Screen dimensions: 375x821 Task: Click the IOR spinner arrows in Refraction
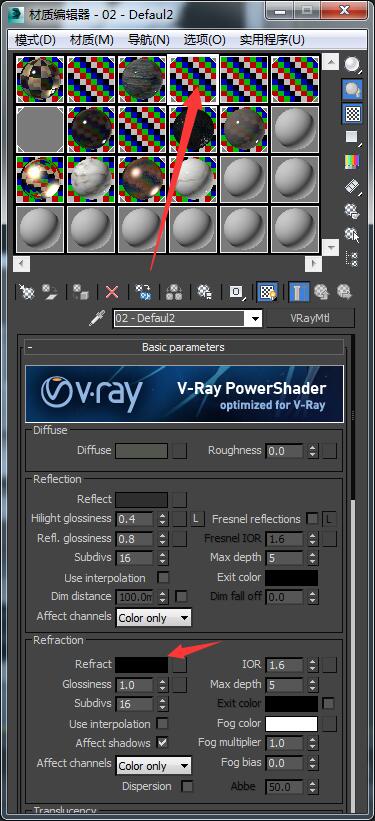(x=313, y=665)
